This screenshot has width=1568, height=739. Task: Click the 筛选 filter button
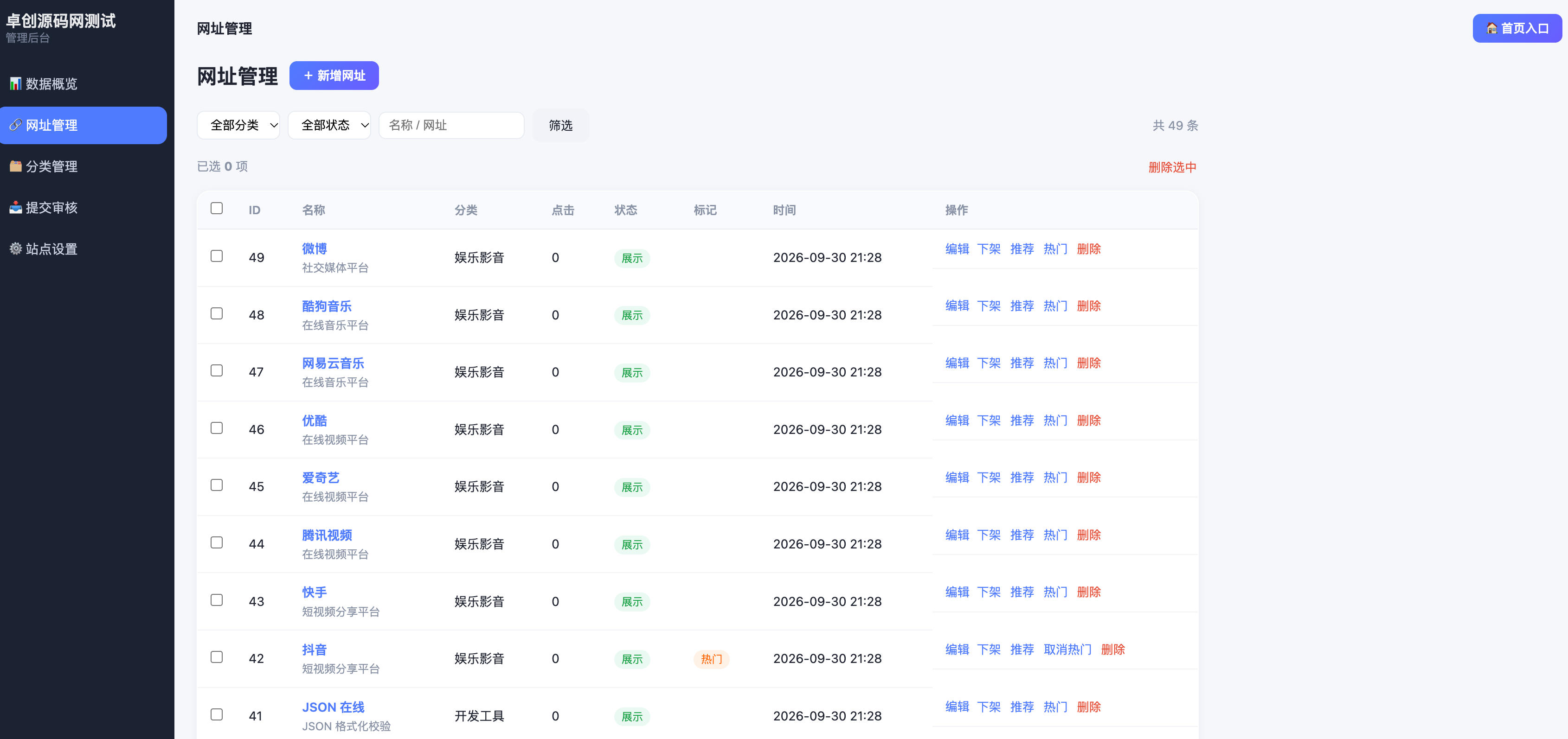coord(560,125)
